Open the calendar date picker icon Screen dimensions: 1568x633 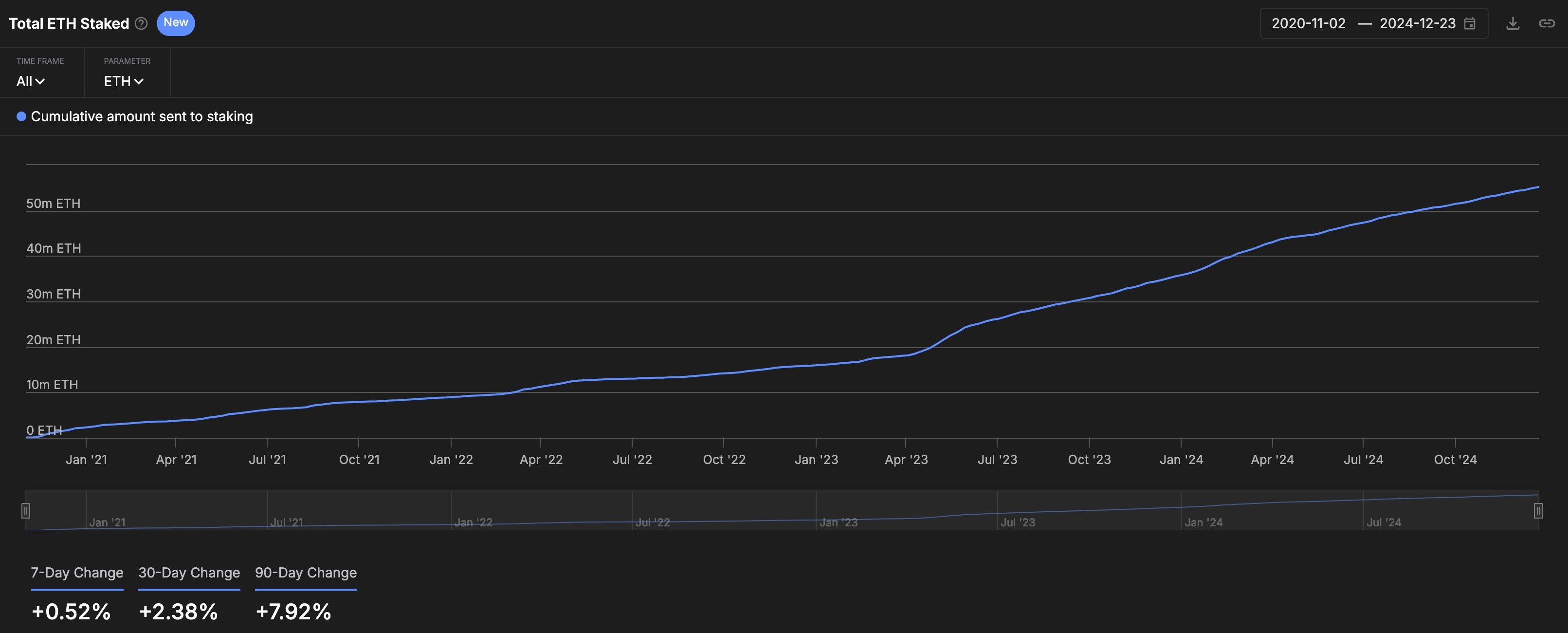1469,24
